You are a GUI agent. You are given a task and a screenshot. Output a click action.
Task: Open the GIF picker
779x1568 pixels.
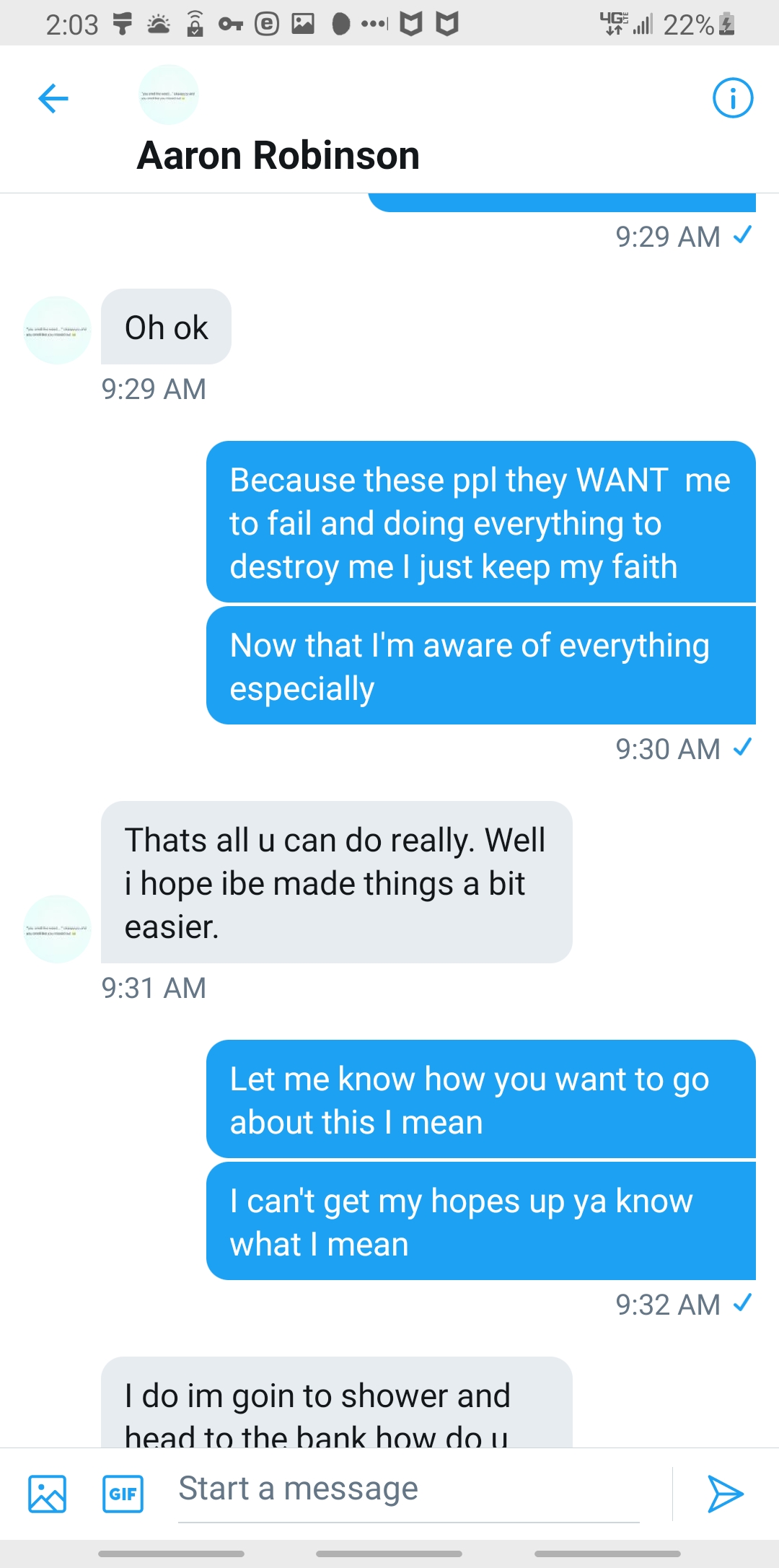pyautogui.click(x=123, y=1493)
